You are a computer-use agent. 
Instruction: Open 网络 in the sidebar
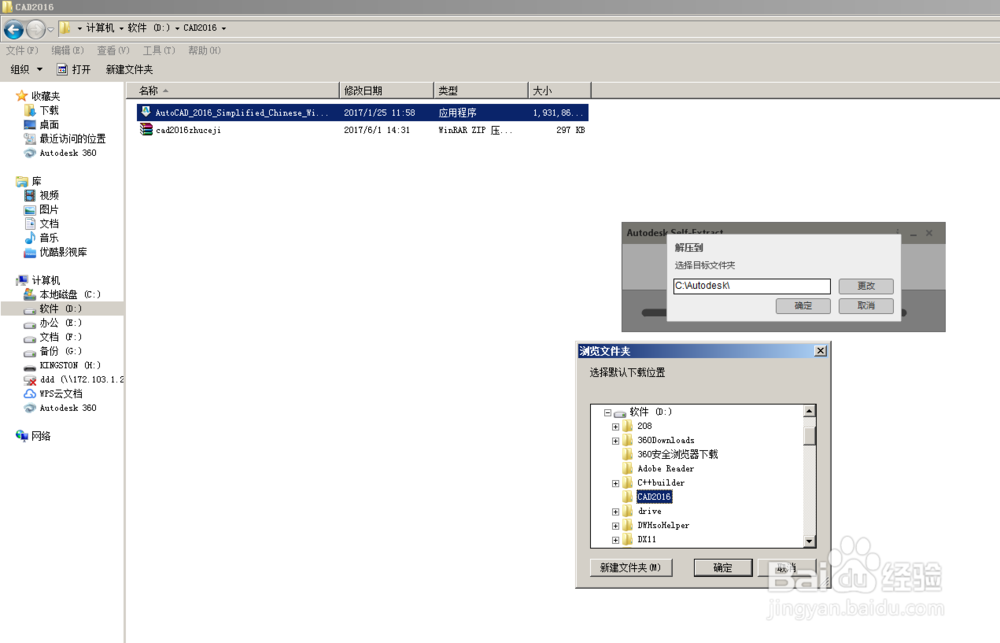[41, 436]
